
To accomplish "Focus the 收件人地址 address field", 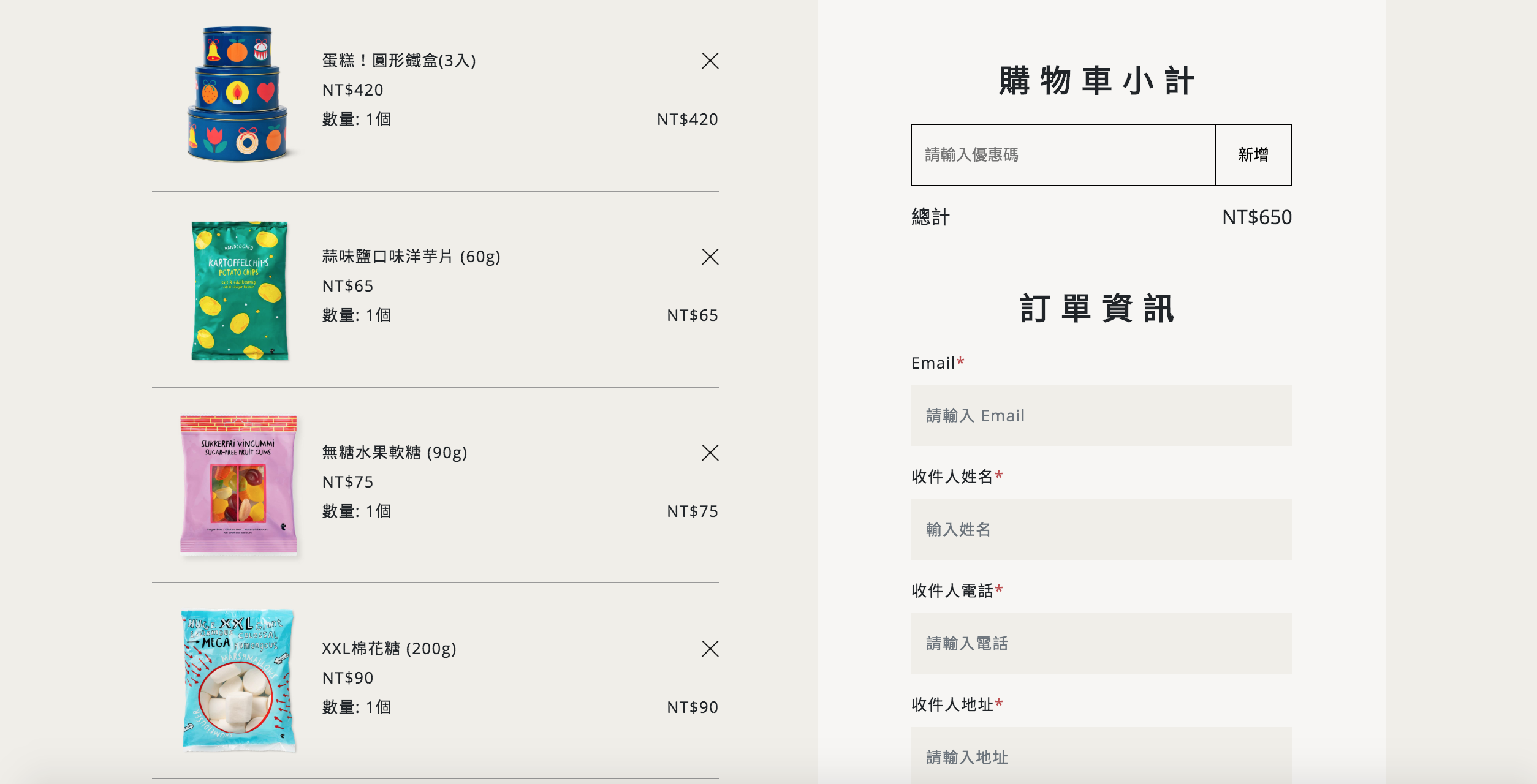I will tap(1101, 757).
